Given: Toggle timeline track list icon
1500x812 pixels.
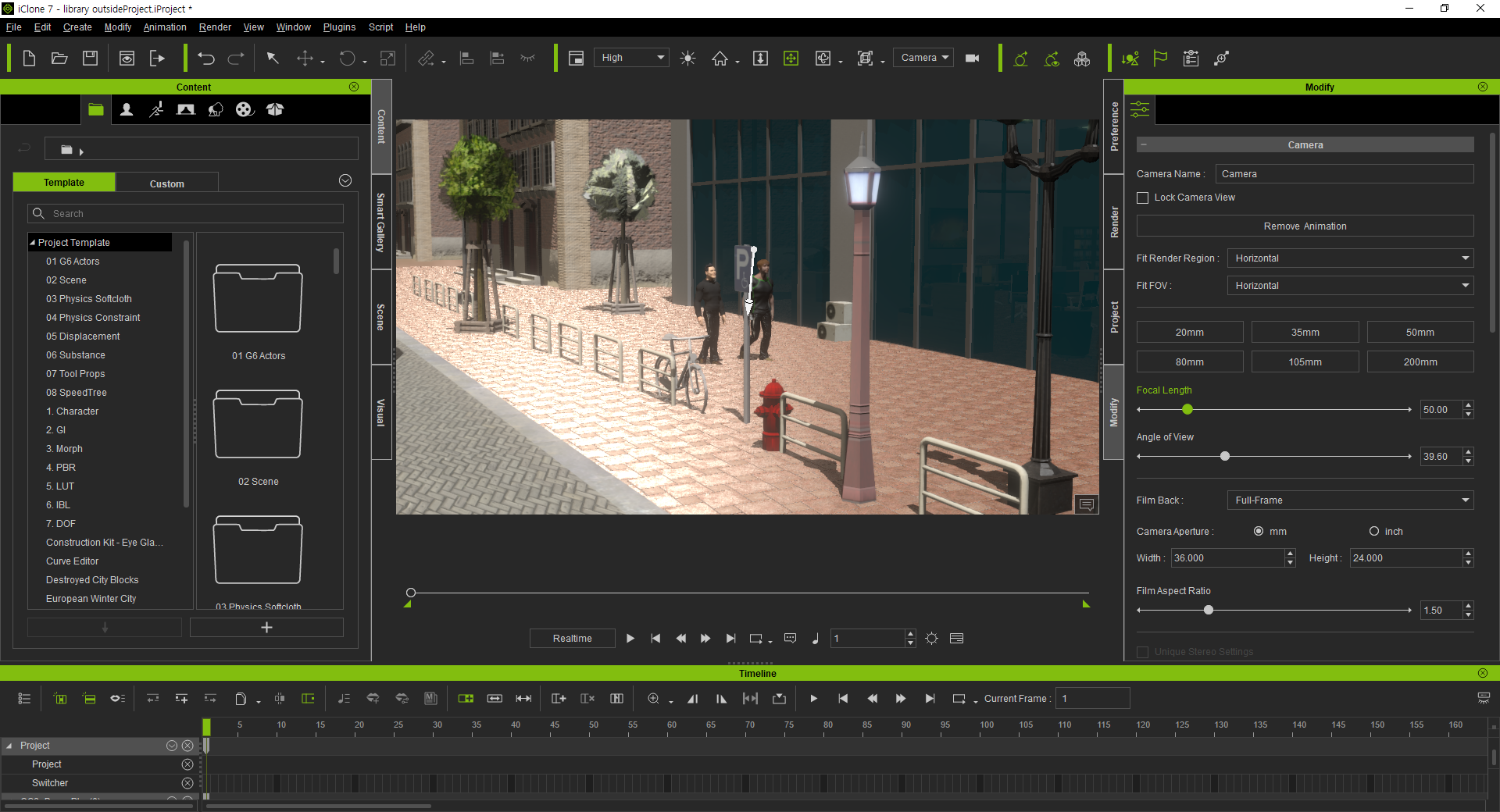Looking at the screenshot, I should (24, 699).
